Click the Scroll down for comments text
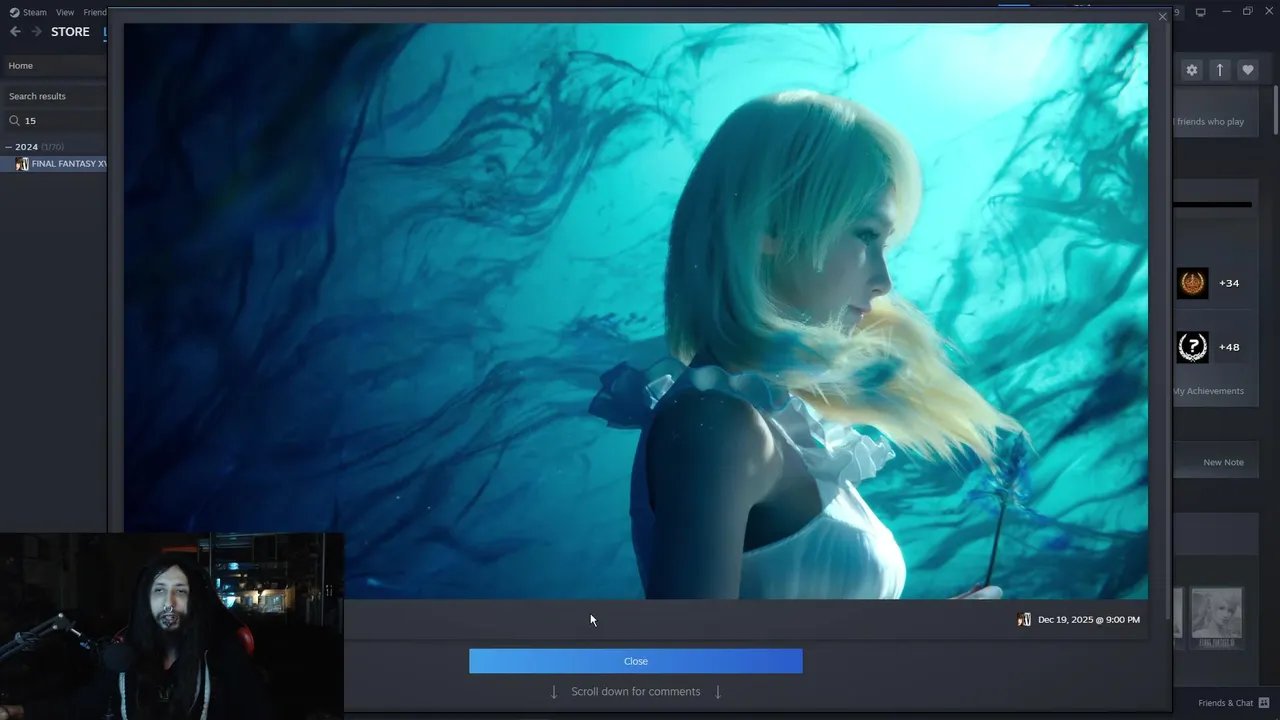The width and height of the screenshot is (1280, 720). pos(635,691)
